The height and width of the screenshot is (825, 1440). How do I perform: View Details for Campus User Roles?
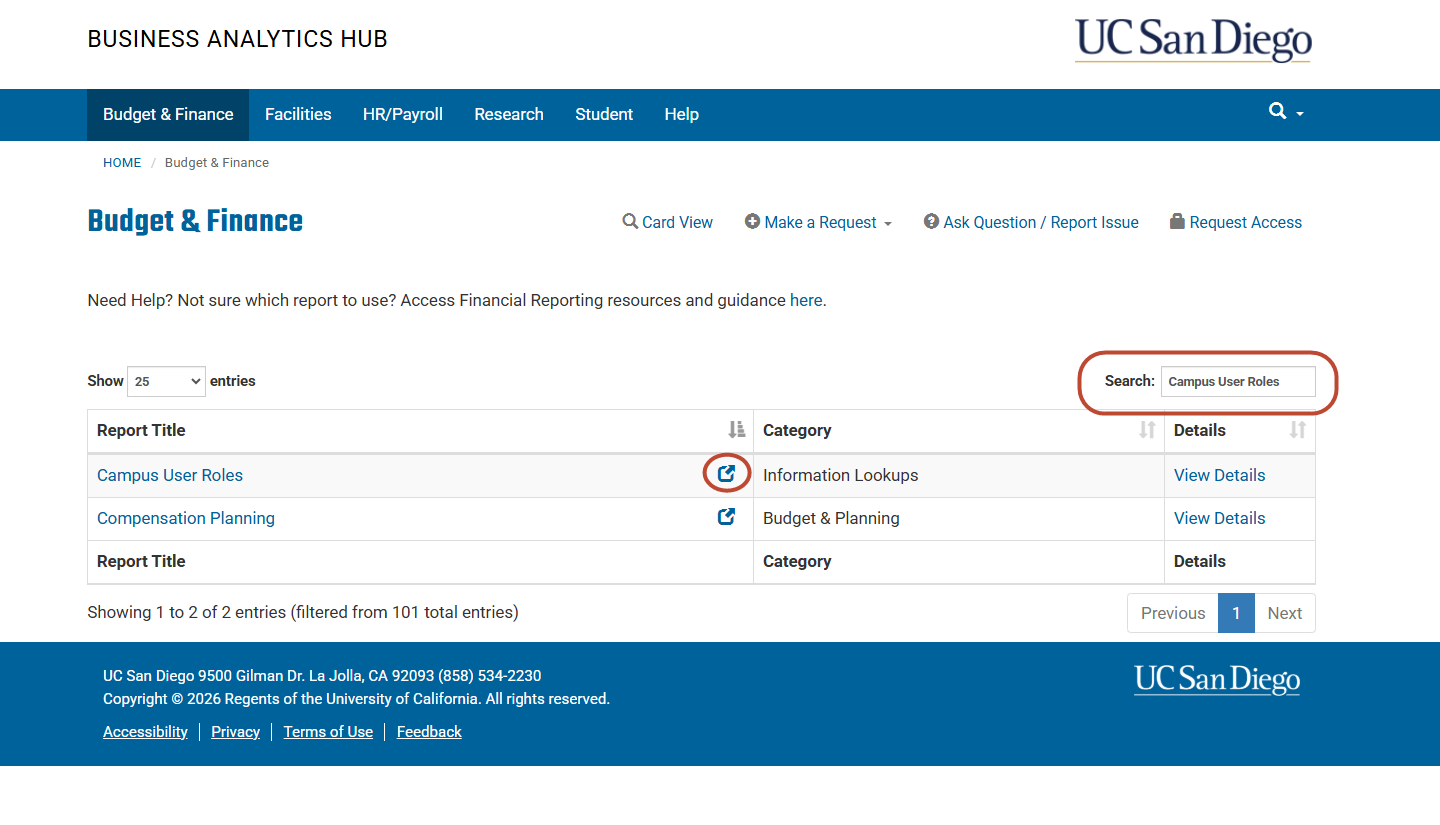1219,475
